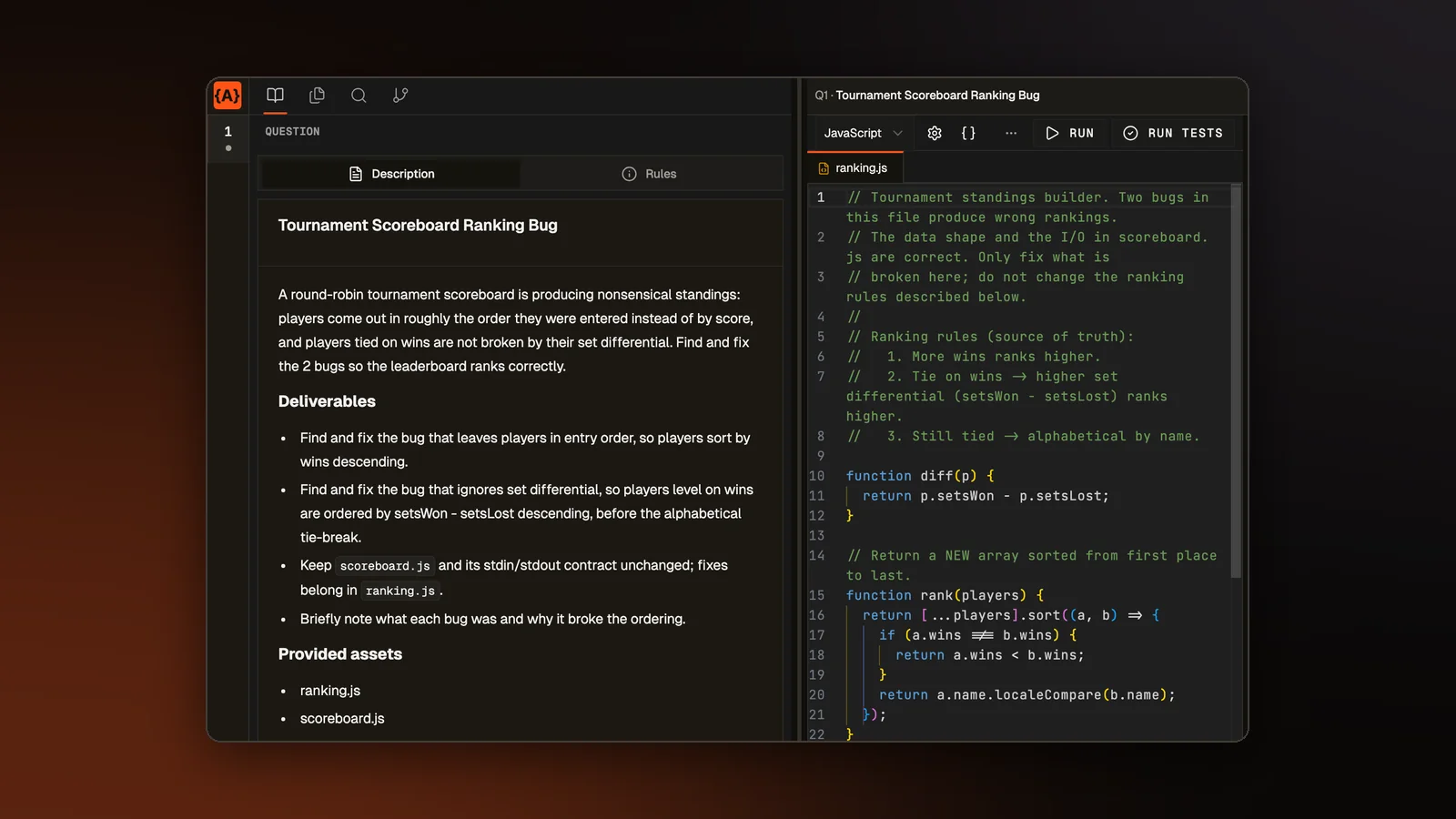The image size is (1456, 819).
Task: Click the Ranking rules comment line
Action: click(991, 337)
